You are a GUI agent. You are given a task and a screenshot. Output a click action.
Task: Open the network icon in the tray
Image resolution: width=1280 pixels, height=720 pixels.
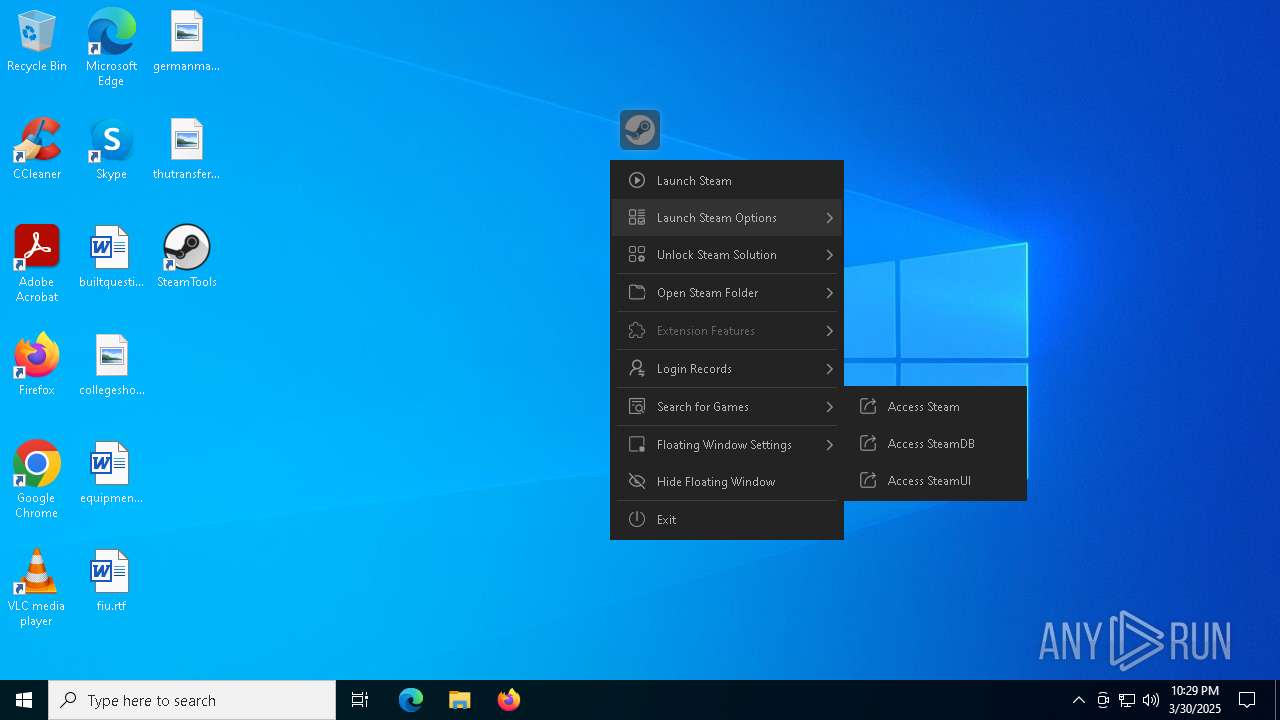1127,700
